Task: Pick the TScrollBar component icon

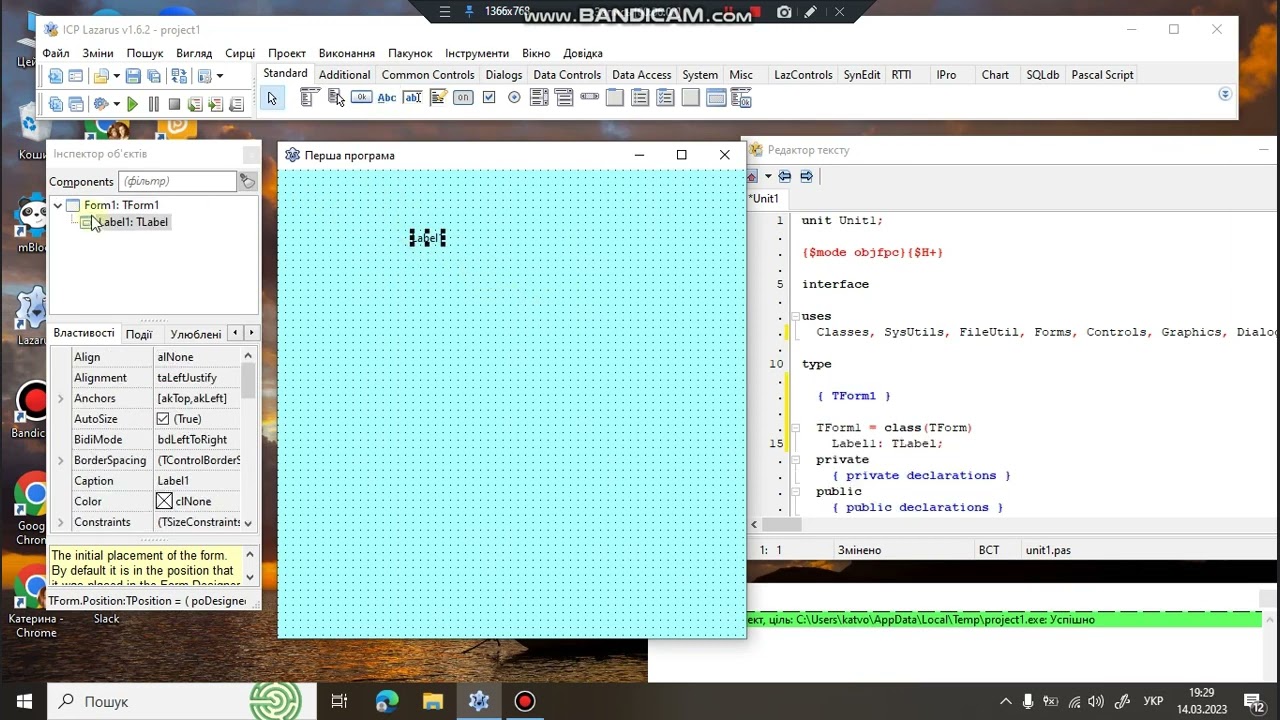Action: pos(589,97)
